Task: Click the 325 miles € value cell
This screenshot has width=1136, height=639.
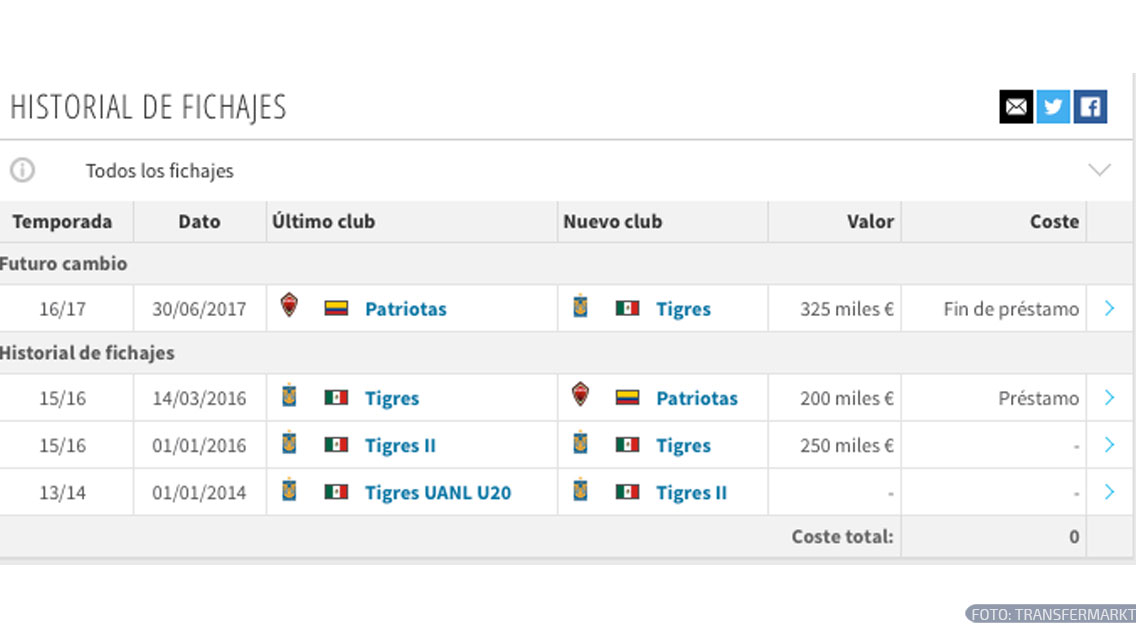Action: point(846,309)
